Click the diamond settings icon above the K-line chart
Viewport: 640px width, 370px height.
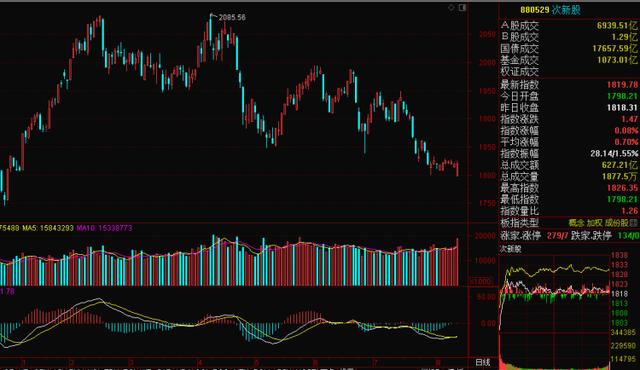point(451,8)
